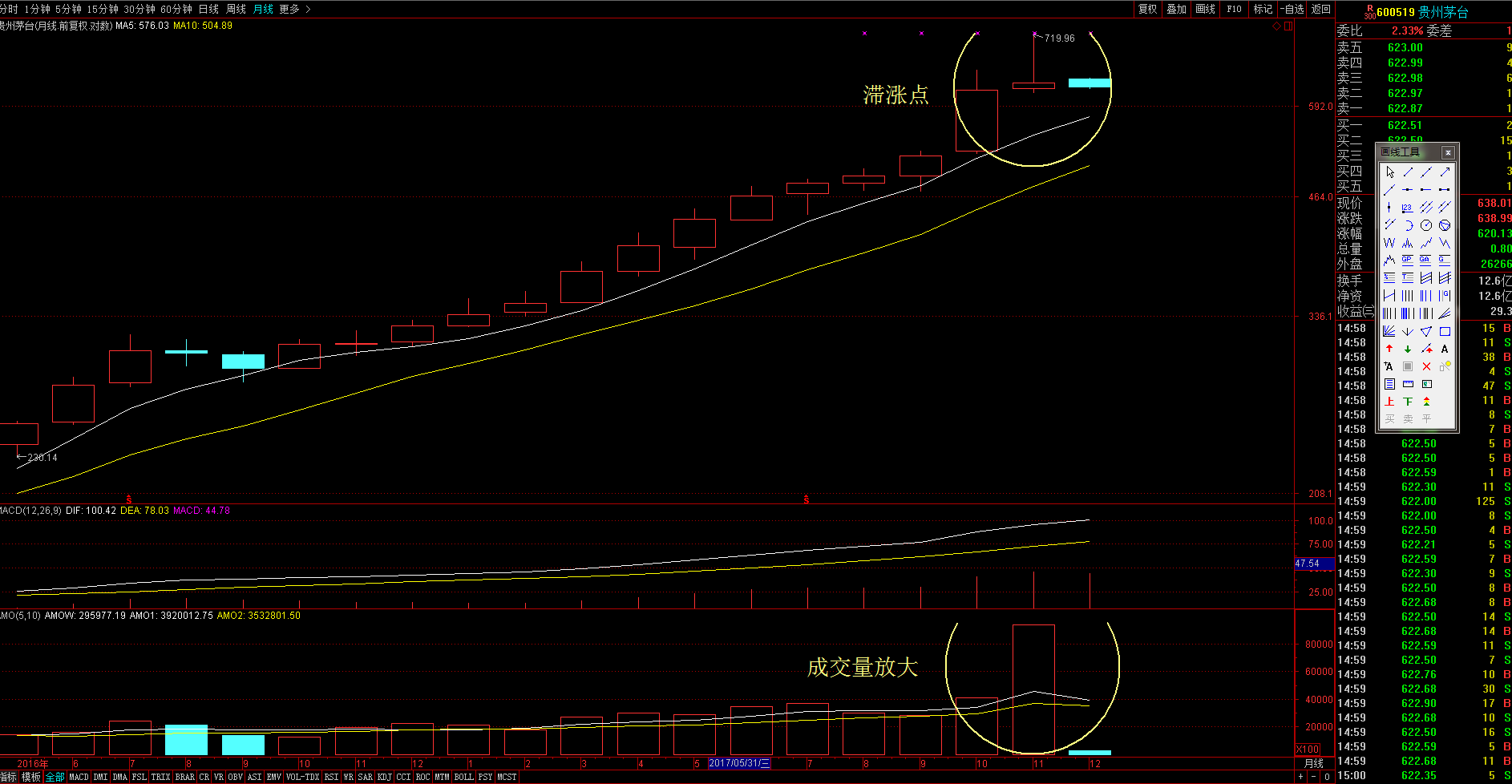Click the green 下 marker tool

tap(1408, 401)
